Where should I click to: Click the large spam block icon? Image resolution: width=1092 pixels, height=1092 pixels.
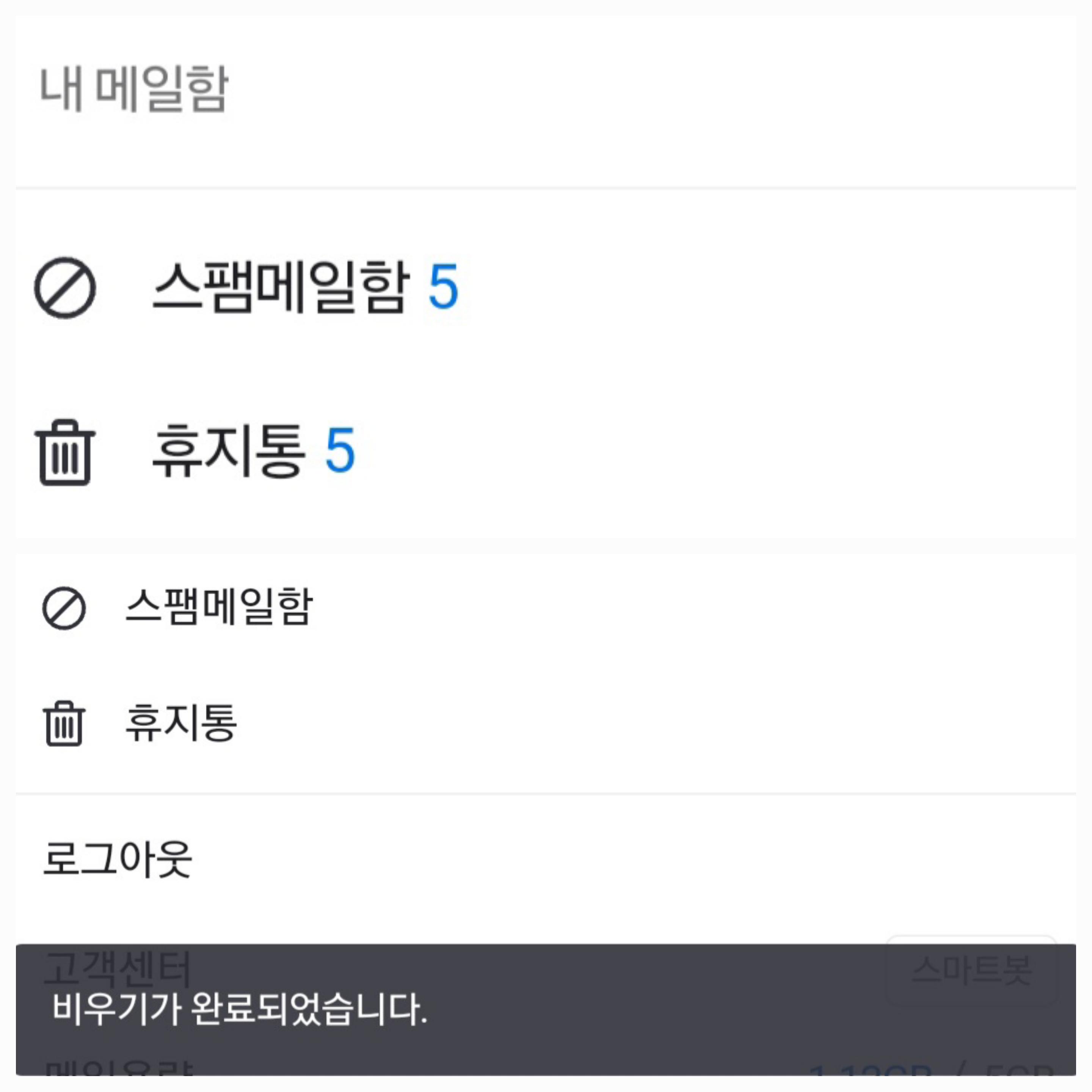(65, 288)
